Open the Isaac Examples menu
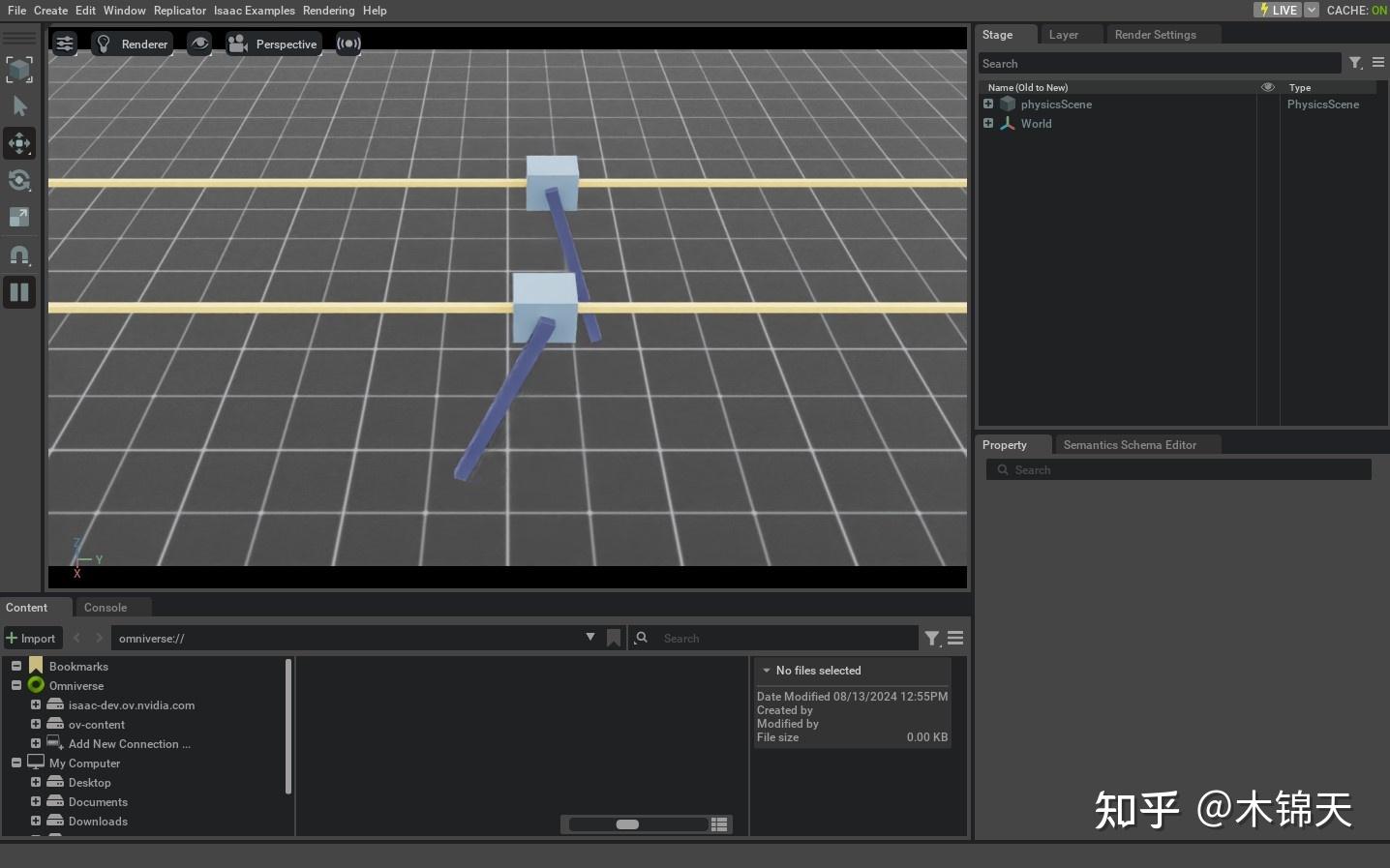Viewport: 1390px width, 868px height. [x=254, y=11]
